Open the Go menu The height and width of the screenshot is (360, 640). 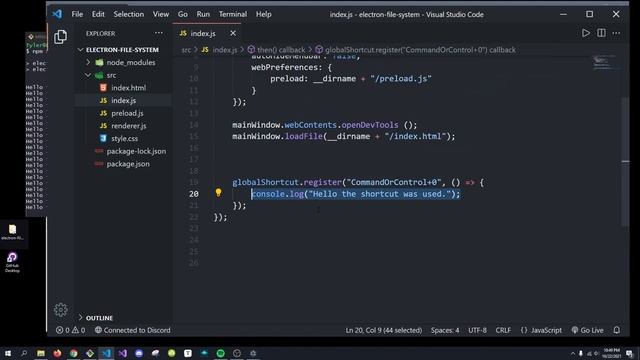[182, 14]
